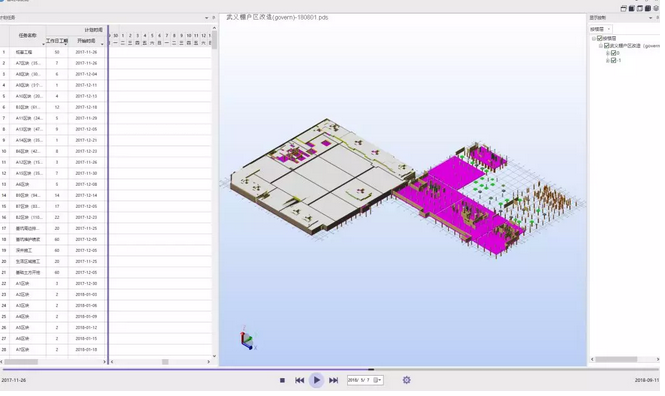Open the start time column filter arrow
Screen dimensions: 665x396
(102, 45)
